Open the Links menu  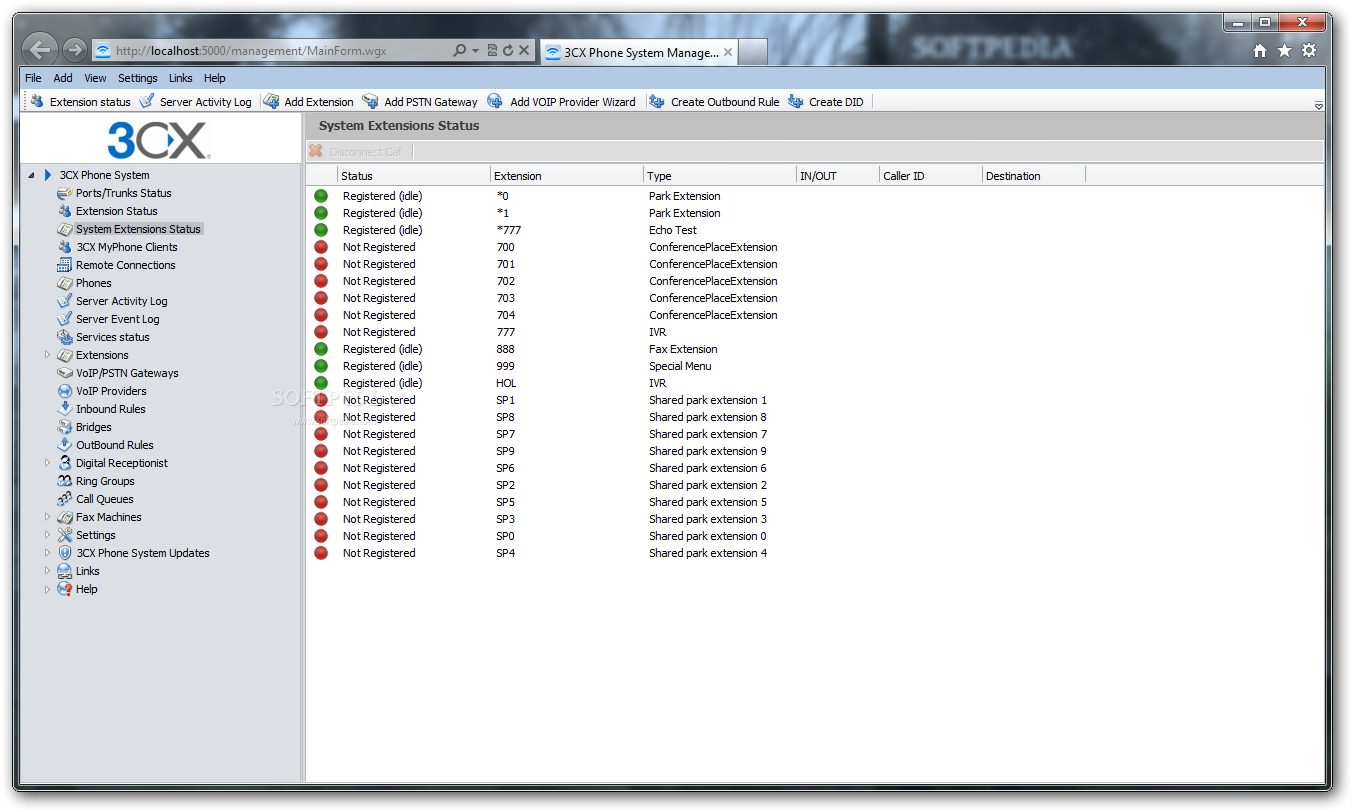(181, 78)
